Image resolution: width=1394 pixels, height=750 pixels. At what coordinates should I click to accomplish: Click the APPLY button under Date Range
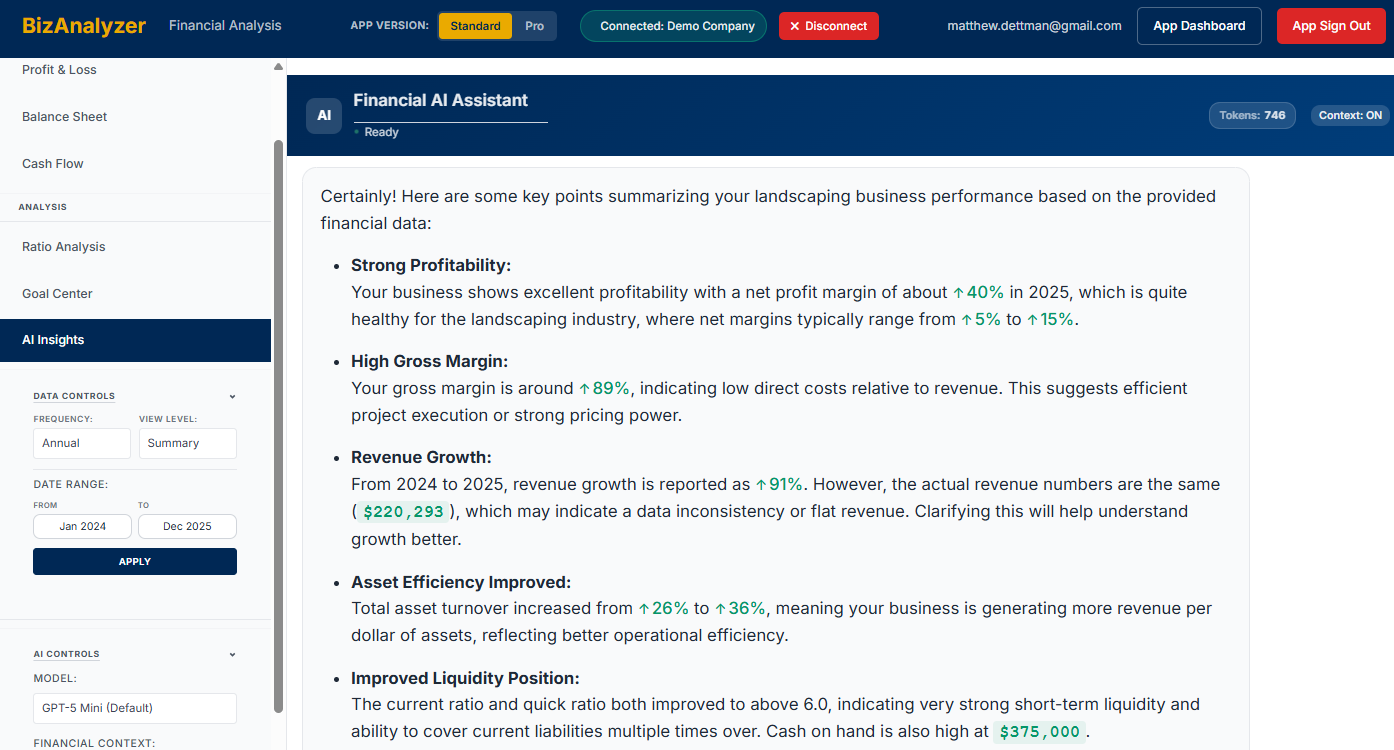click(x=134, y=561)
